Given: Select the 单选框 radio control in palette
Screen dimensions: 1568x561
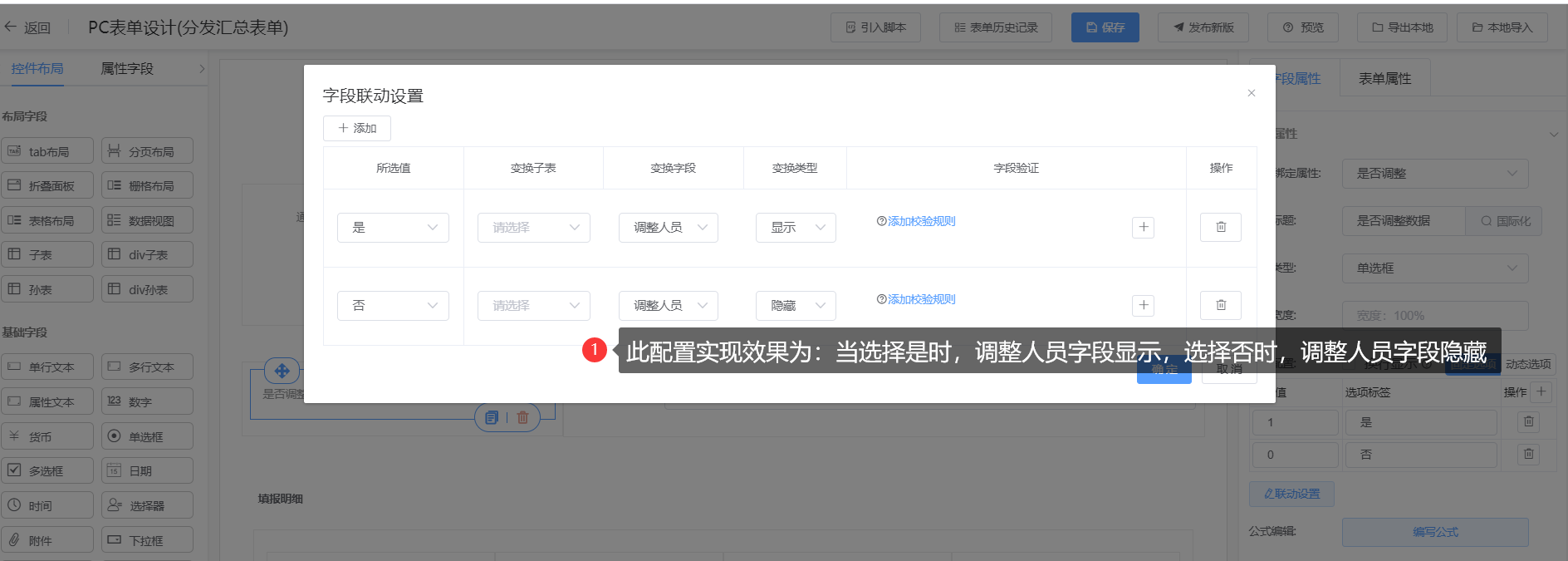Looking at the screenshot, I should pos(147,436).
